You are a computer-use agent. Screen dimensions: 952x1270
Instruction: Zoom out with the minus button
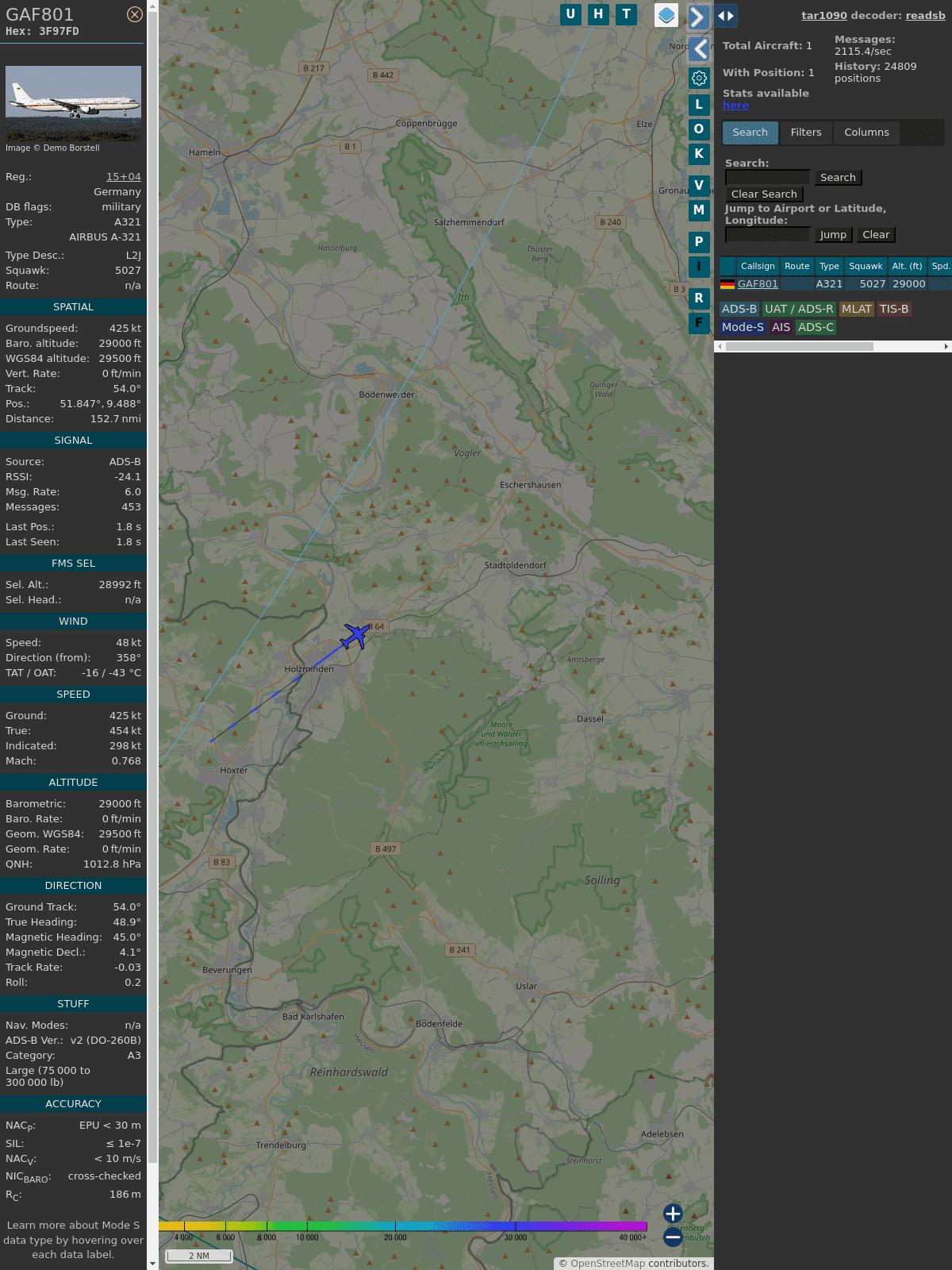[673, 1237]
